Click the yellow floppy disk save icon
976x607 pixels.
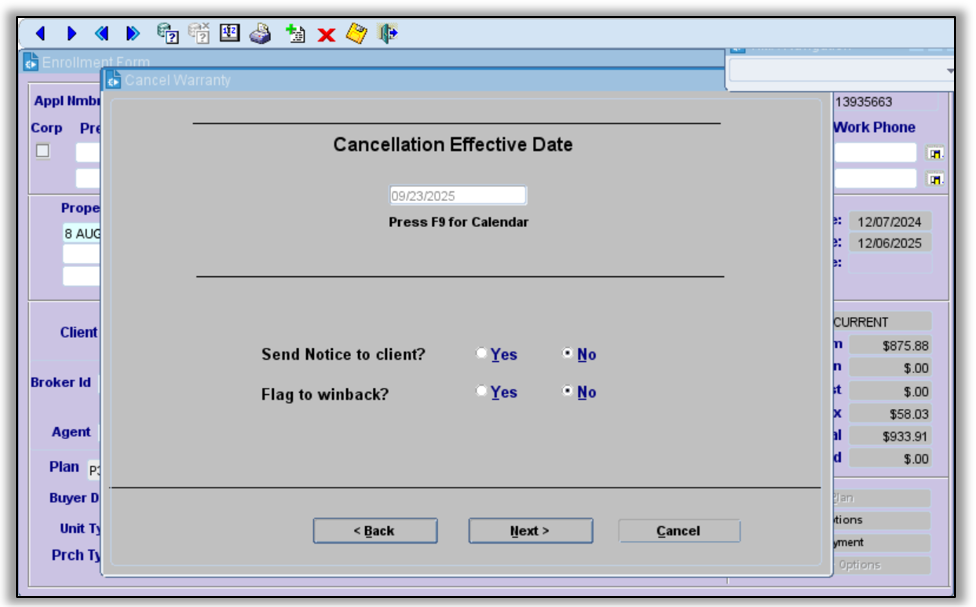coord(356,34)
